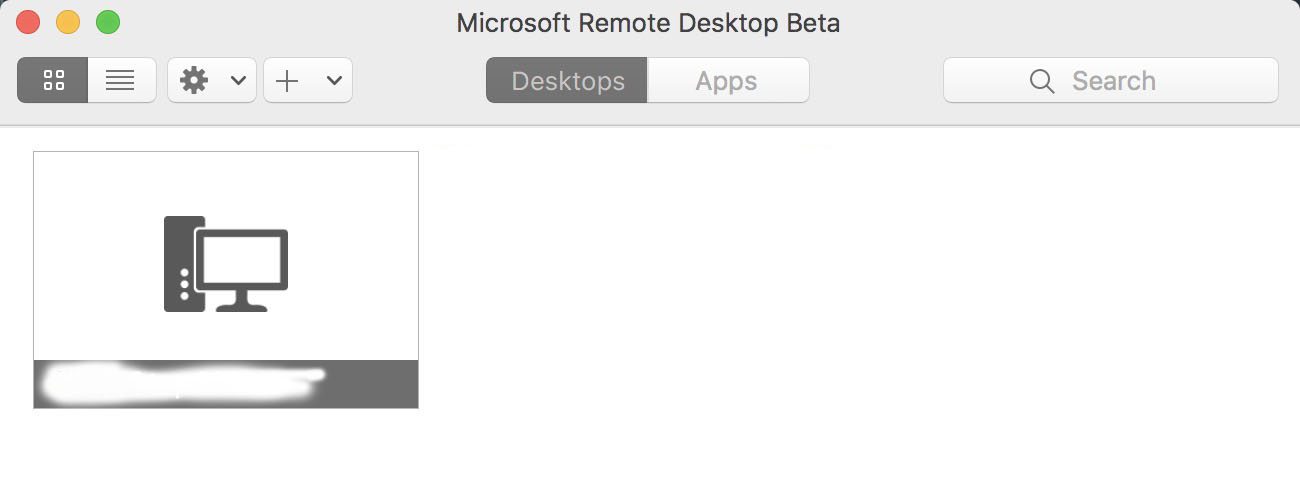
Task: Switch to list view layout
Action: click(121, 81)
